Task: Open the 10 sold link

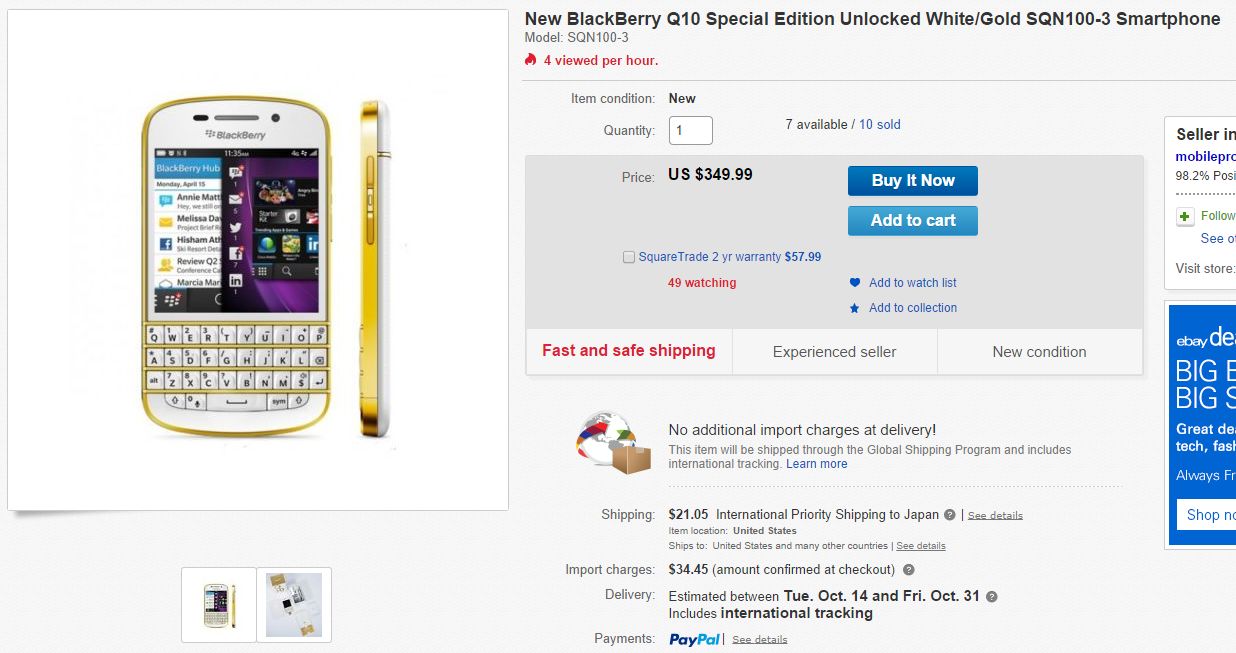Action: pos(880,125)
